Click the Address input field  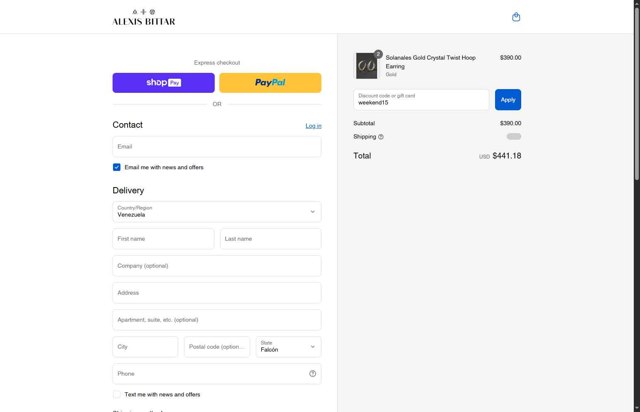point(217,293)
